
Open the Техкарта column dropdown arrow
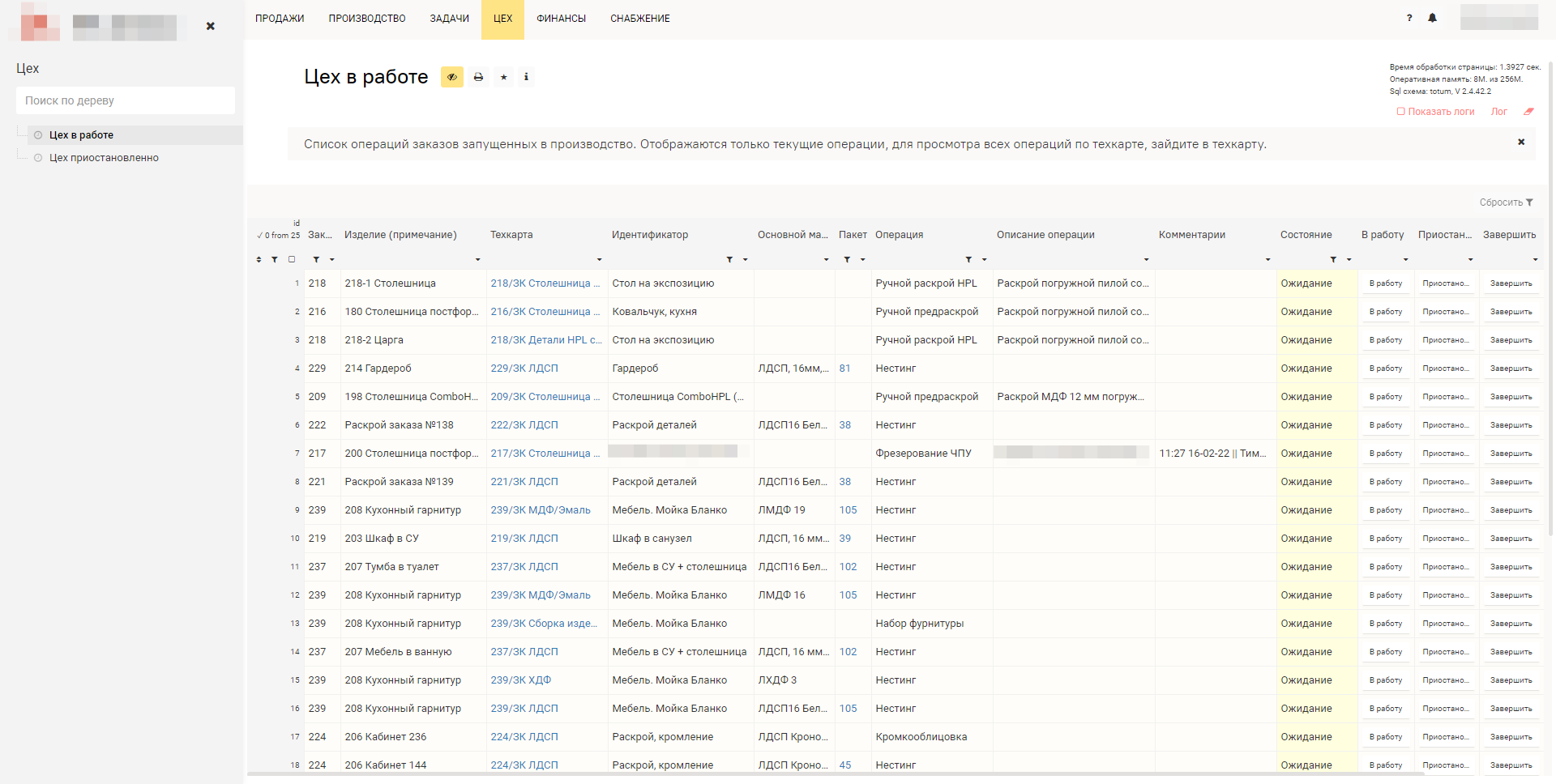(x=599, y=260)
